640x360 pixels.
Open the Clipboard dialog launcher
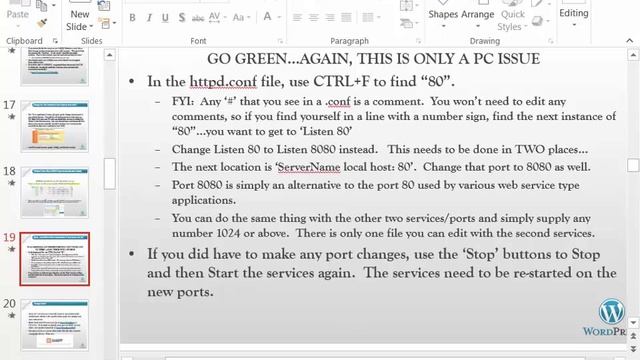(55, 41)
